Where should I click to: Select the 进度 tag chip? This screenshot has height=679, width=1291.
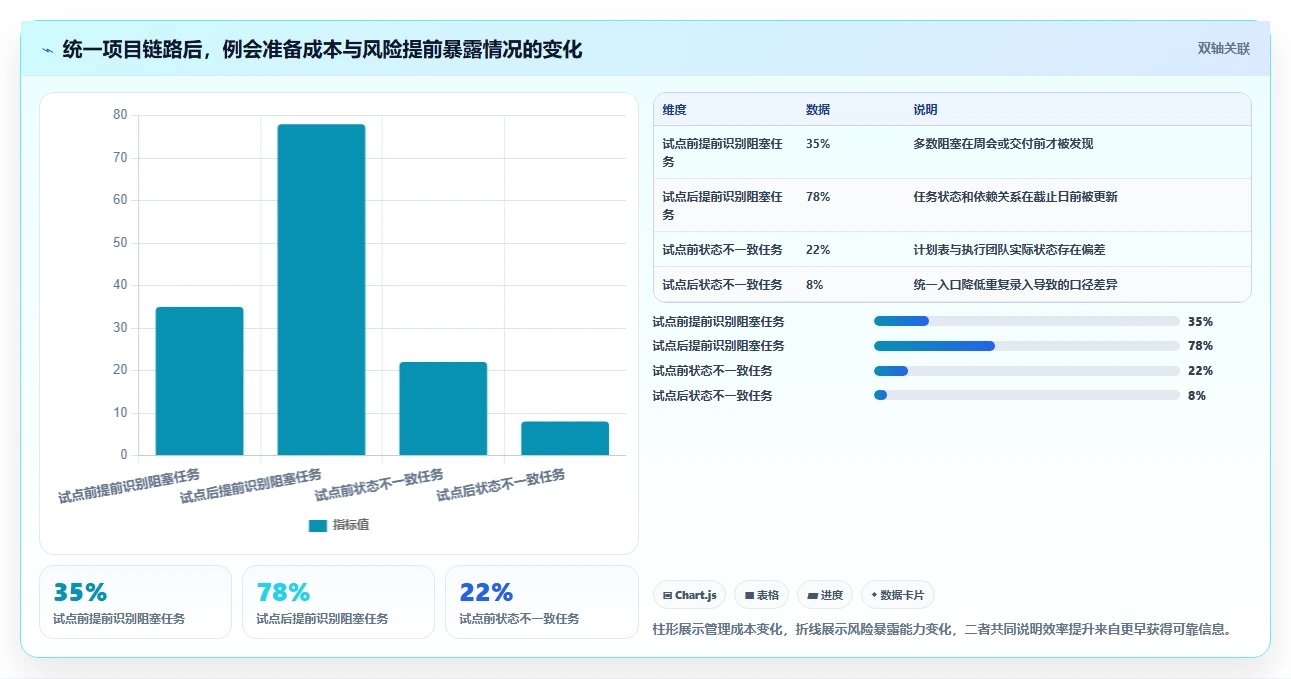click(825, 595)
